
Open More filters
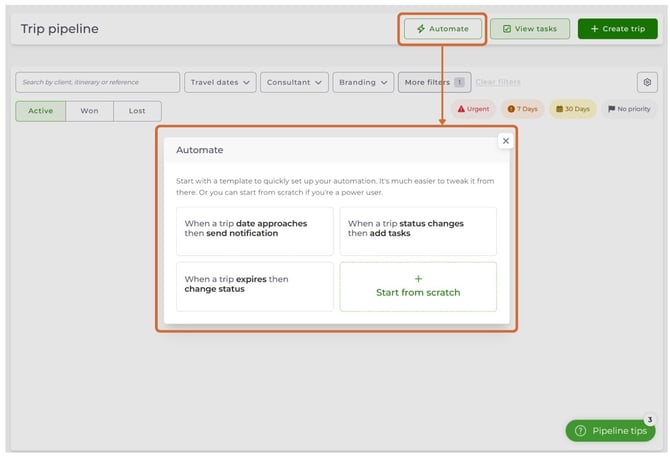pos(435,82)
